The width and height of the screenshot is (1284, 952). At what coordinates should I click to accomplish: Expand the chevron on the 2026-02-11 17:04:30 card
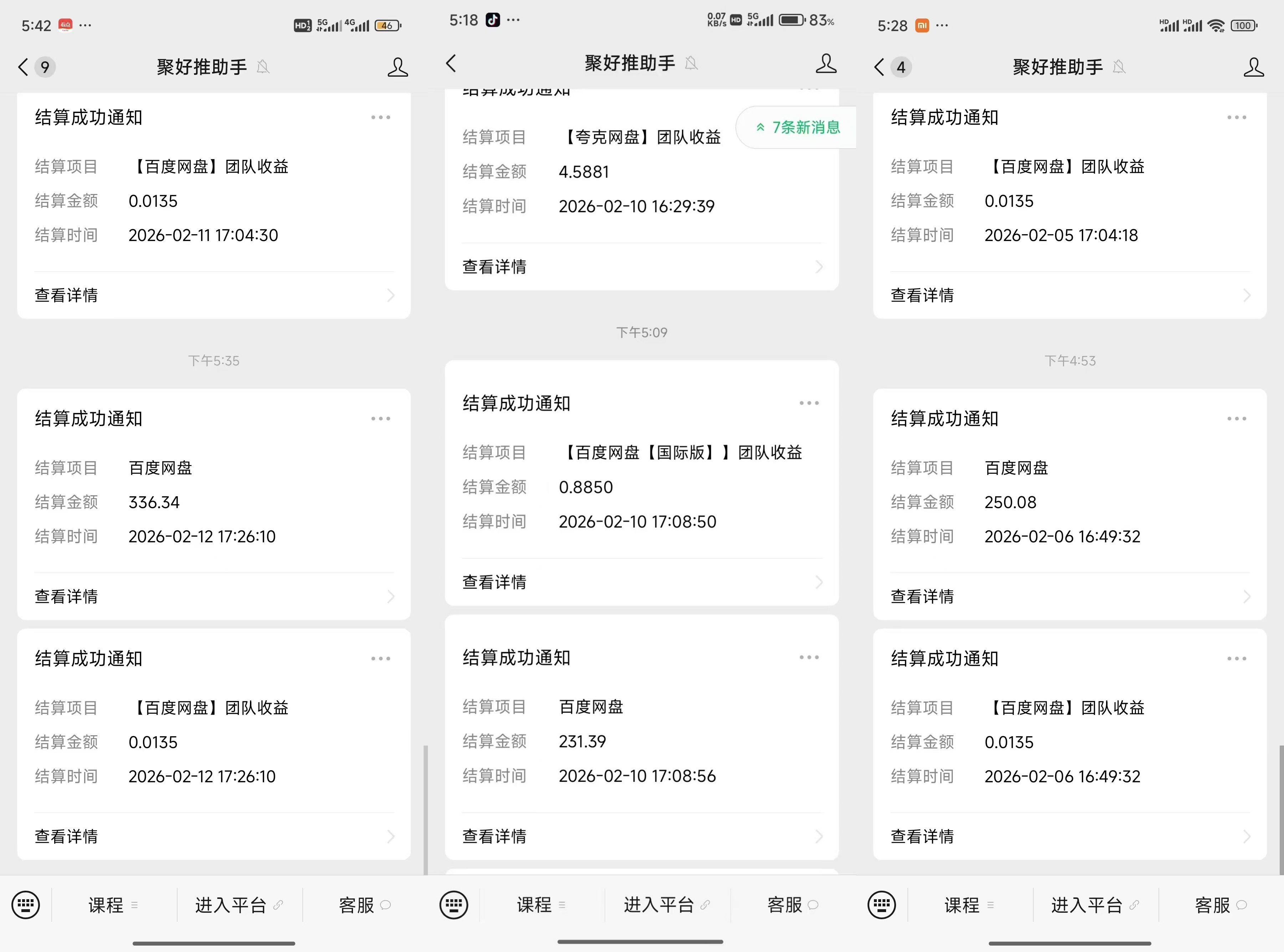click(391, 295)
